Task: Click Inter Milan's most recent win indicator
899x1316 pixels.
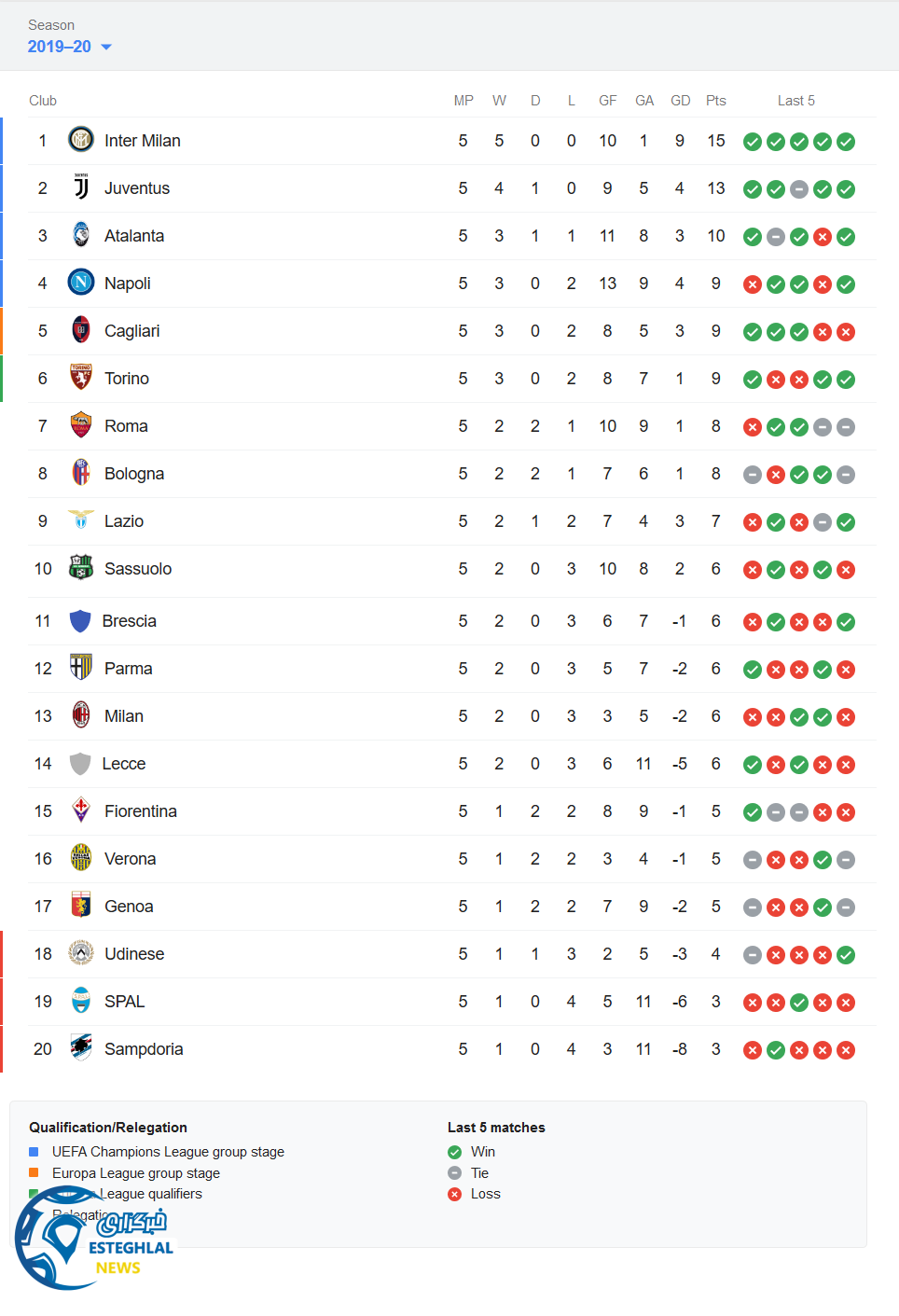Action: coord(846,142)
